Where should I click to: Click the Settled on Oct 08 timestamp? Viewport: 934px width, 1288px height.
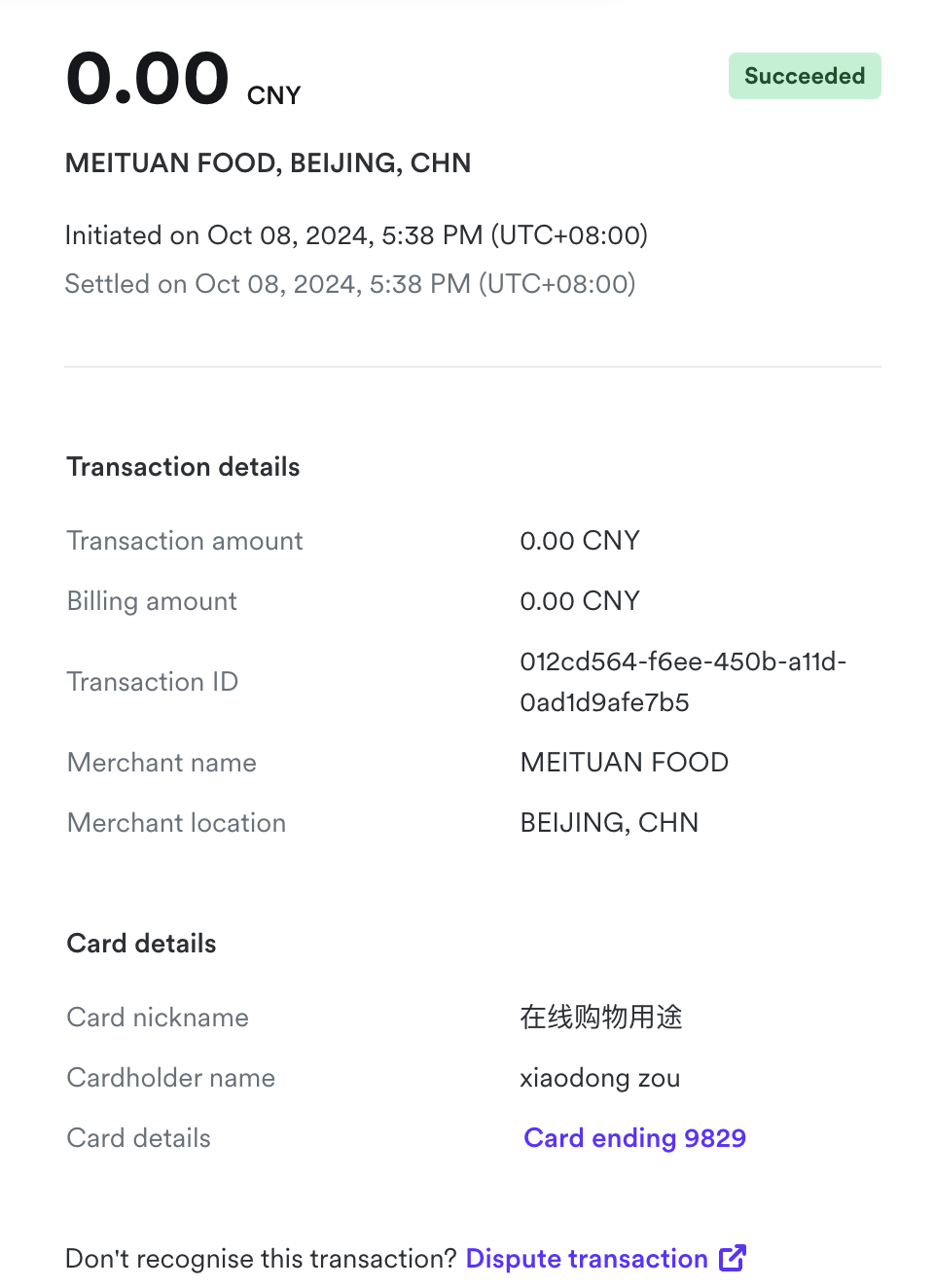[x=350, y=284]
